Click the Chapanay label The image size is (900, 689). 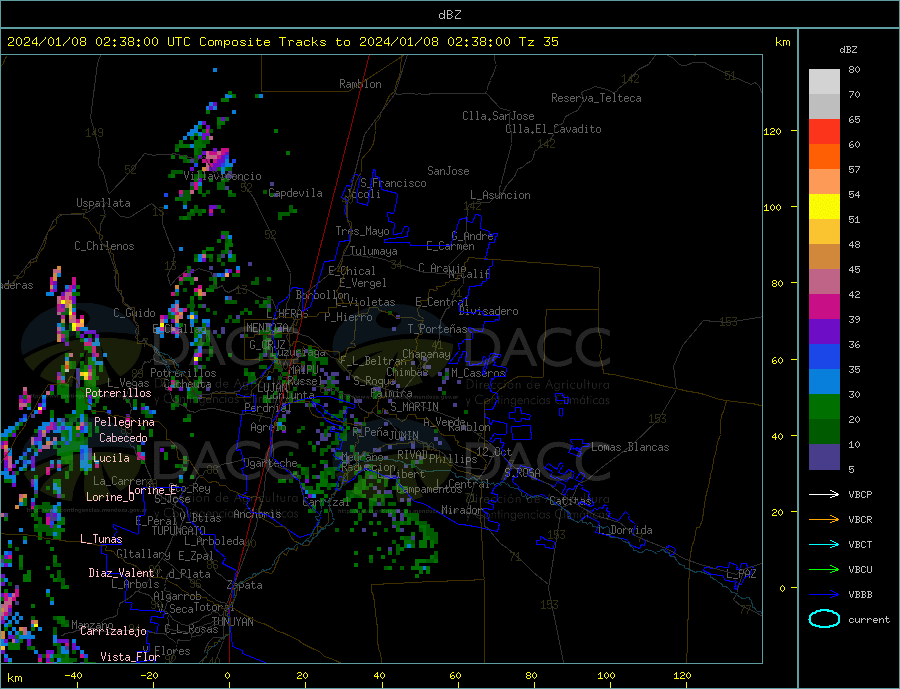click(x=426, y=354)
